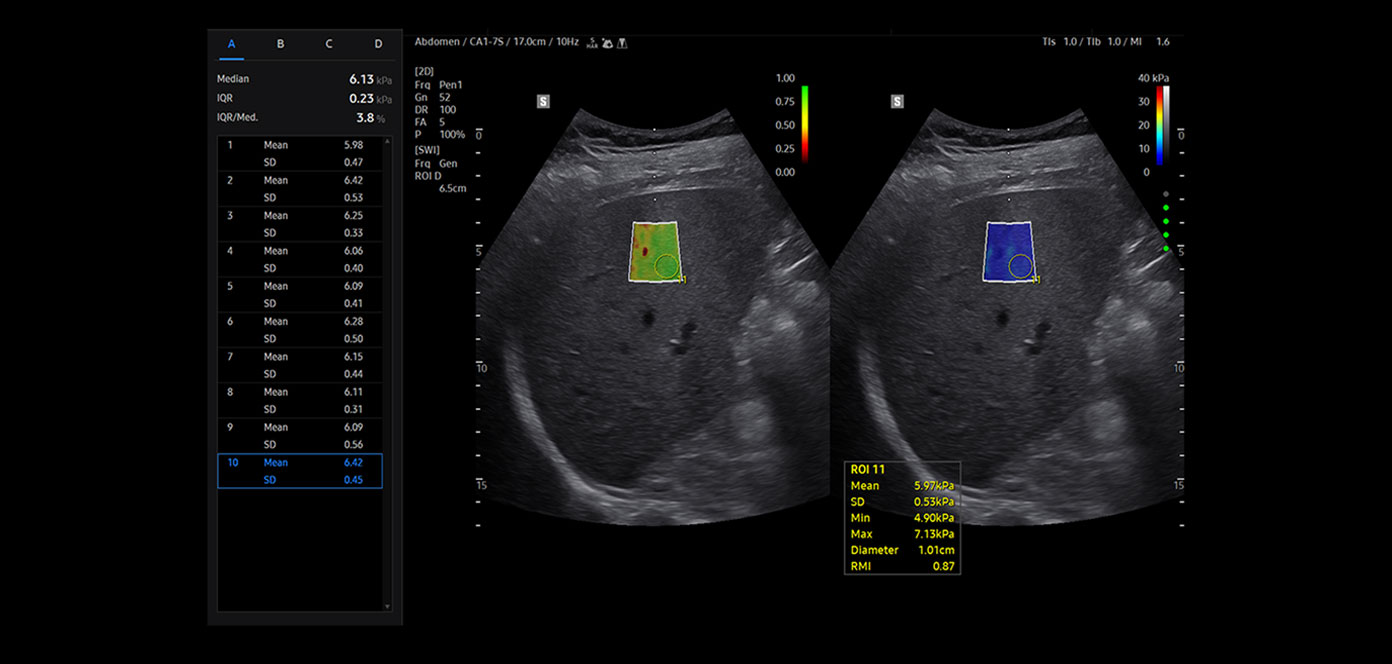This screenshot has width=1392, height=664.
Task: Click the MI 1.6 readout
Action: 1150,42
